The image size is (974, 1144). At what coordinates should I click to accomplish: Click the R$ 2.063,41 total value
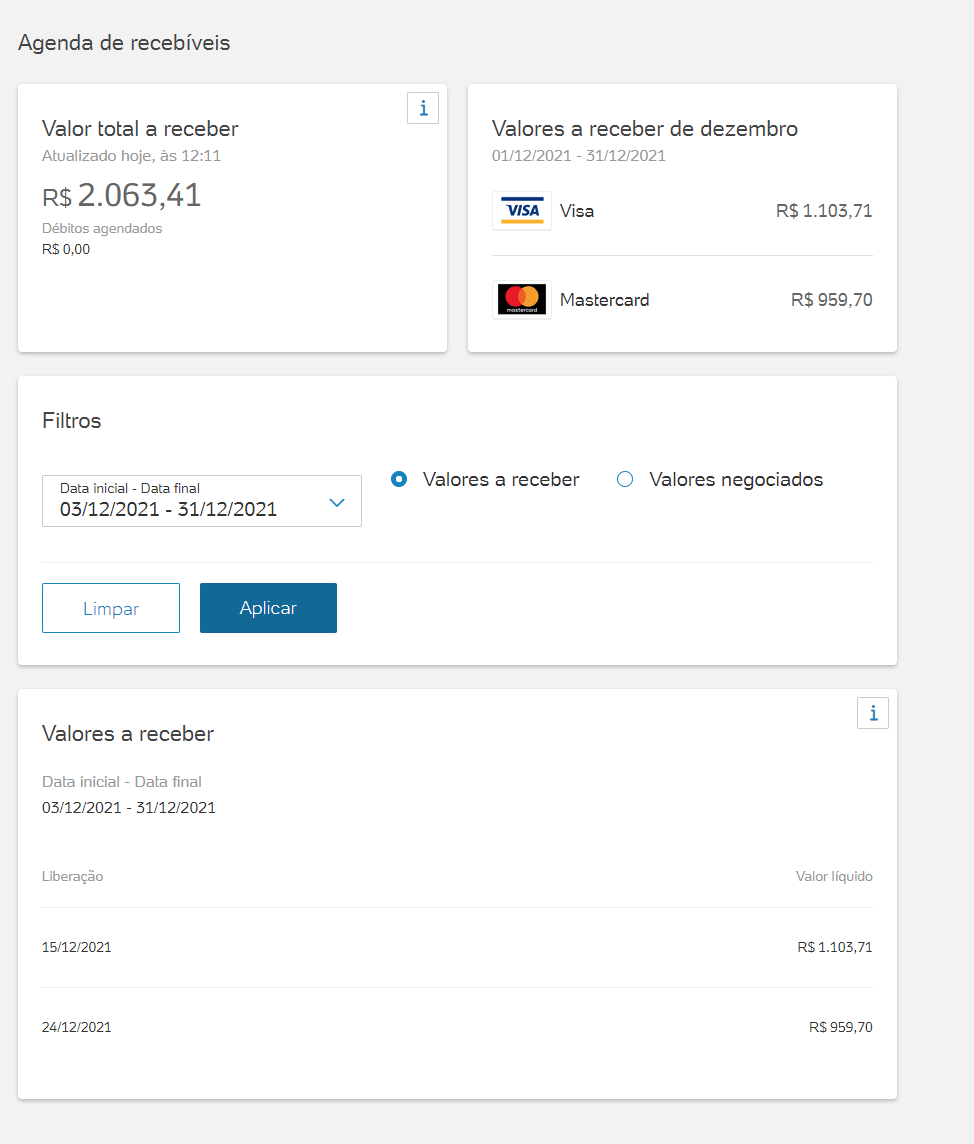(122, 195)
